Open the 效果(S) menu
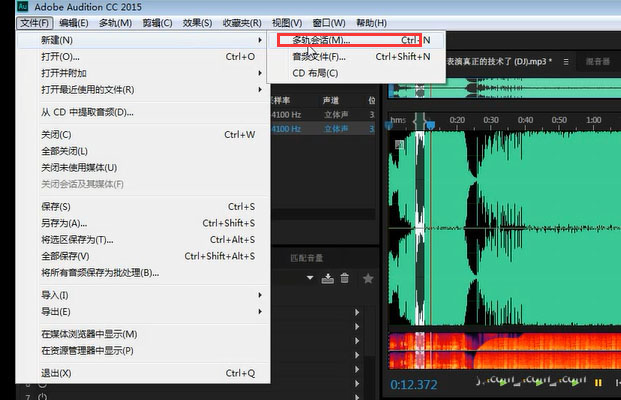 pos(197,23)
